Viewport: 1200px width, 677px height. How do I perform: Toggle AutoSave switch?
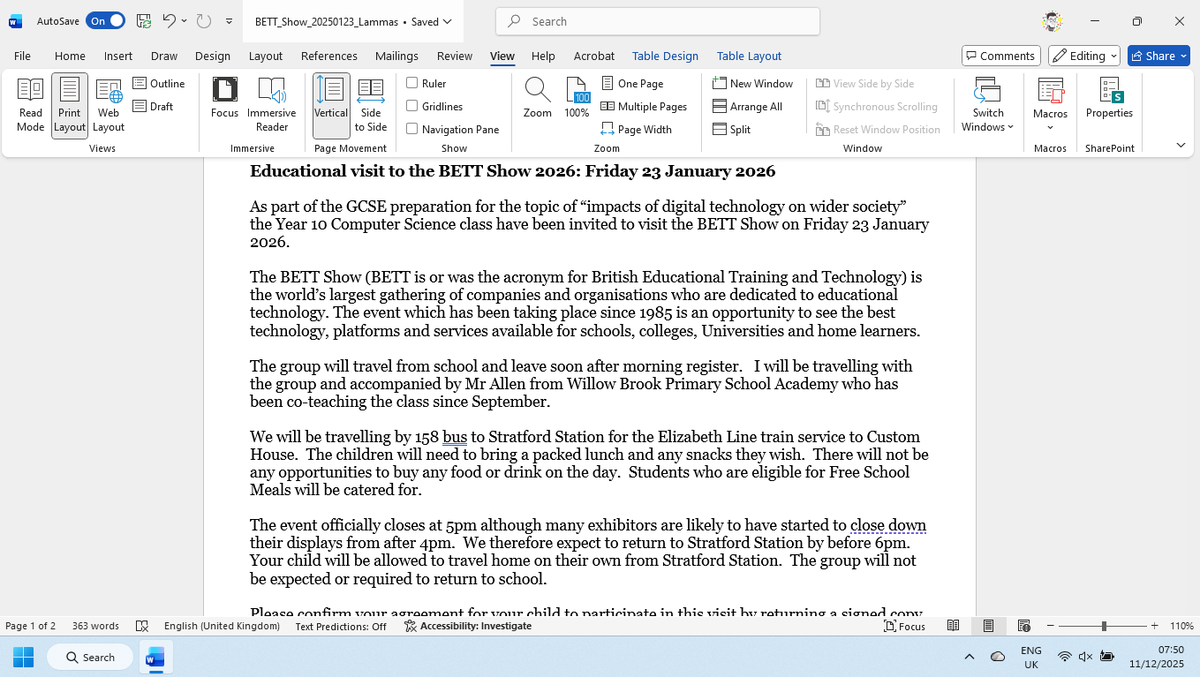point(106,21)
